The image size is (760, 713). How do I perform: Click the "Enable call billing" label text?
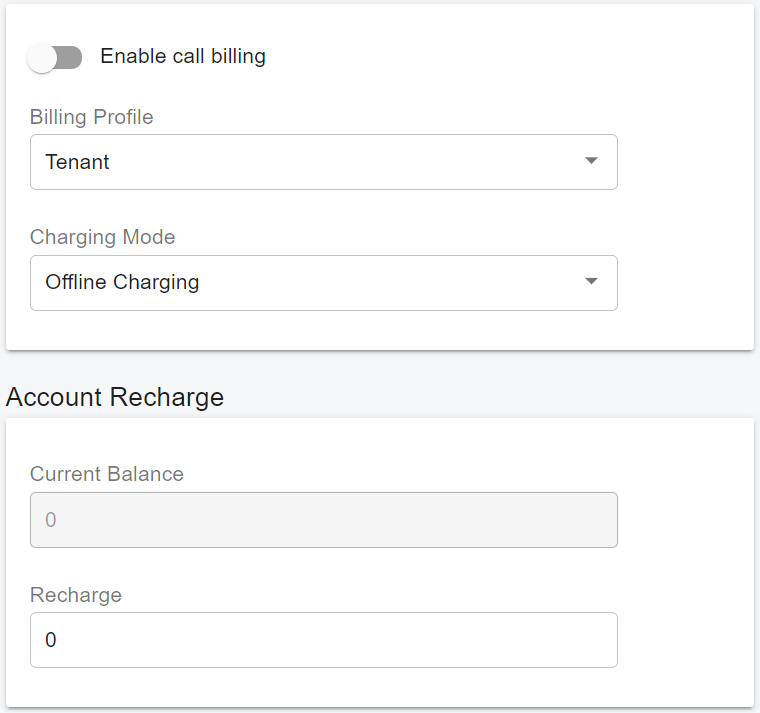(x=183, y=56)
